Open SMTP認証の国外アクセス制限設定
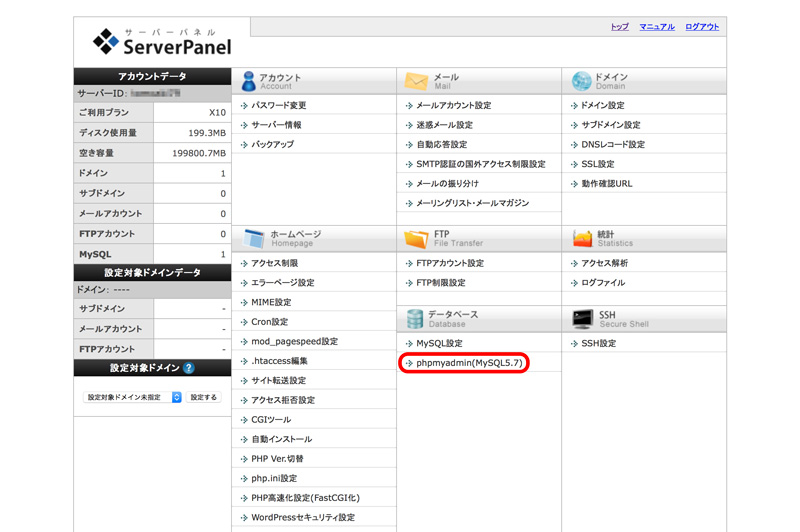Screen dimensions: 800x532 pos(481,164)
